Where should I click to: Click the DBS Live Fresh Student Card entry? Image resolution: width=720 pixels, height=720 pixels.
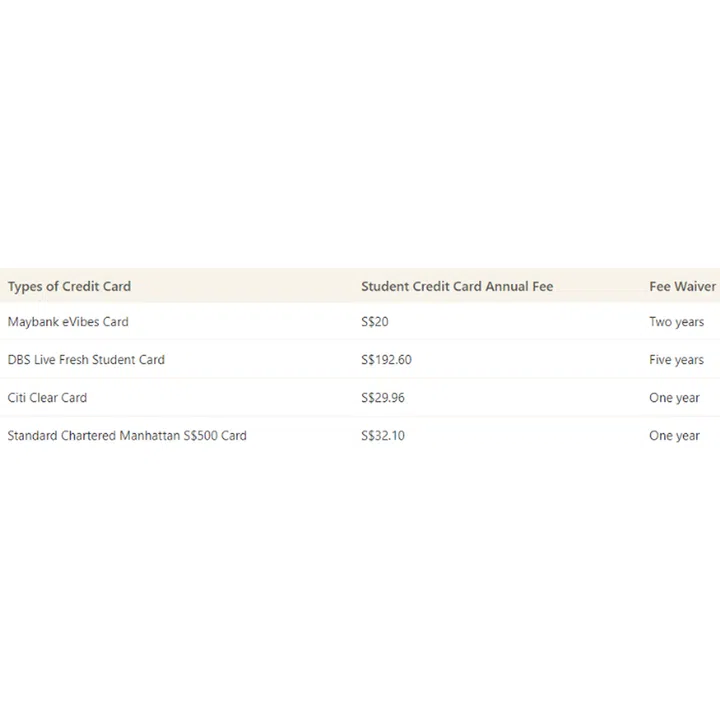[86, 360]
